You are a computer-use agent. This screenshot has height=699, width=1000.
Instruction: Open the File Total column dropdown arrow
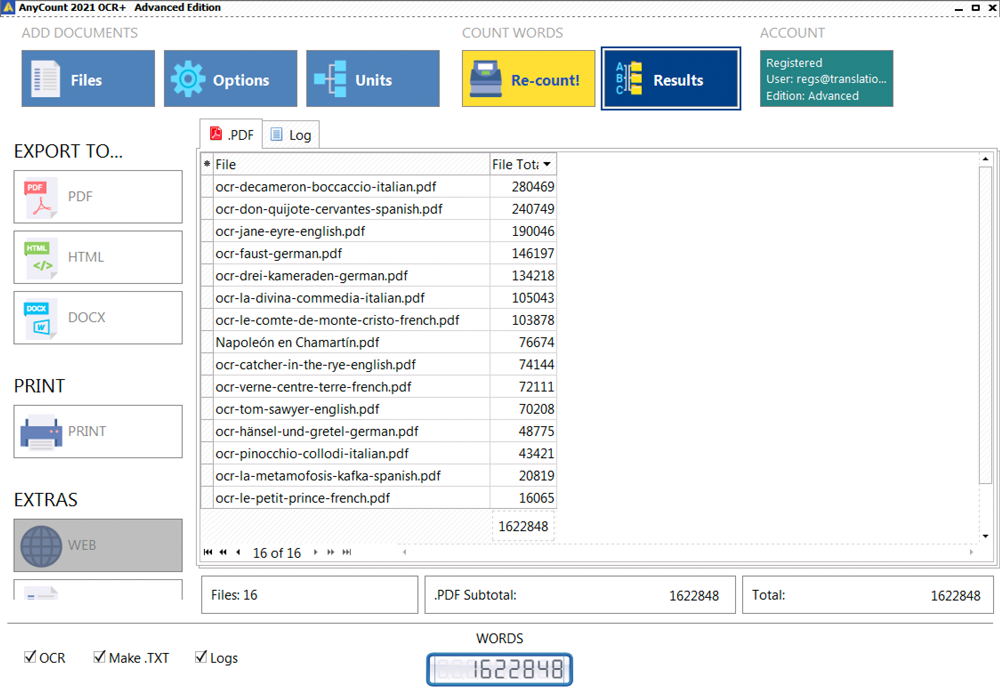(547, 165)
